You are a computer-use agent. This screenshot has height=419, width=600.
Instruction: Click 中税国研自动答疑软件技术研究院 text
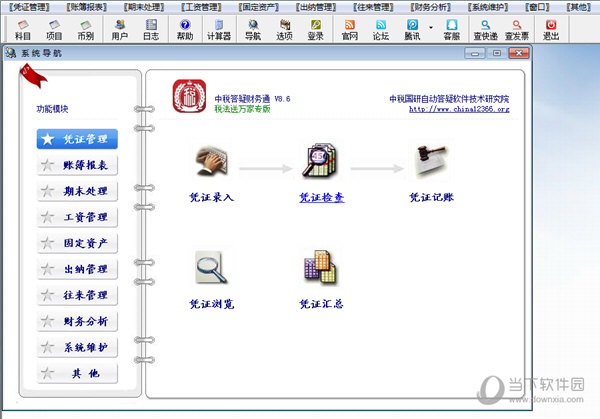tap(449, 99)
